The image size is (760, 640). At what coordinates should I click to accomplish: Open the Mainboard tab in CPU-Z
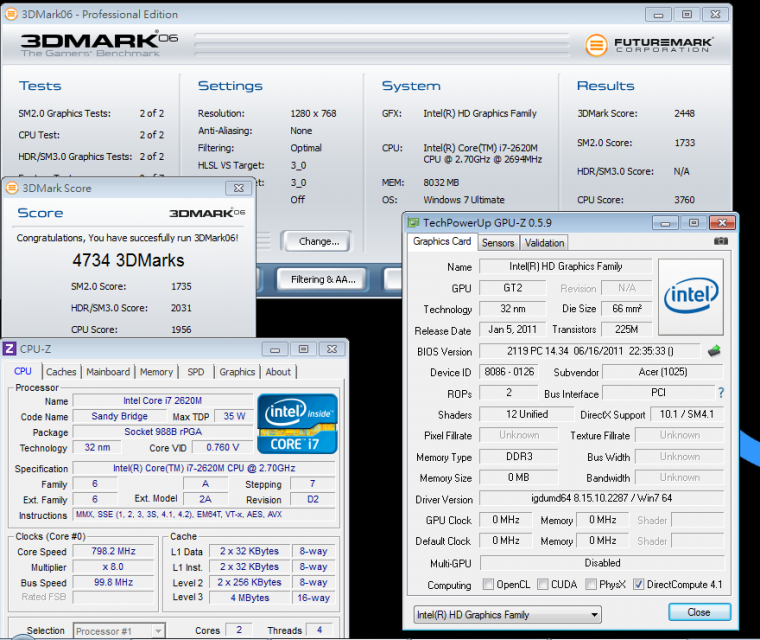pos(108,372)
